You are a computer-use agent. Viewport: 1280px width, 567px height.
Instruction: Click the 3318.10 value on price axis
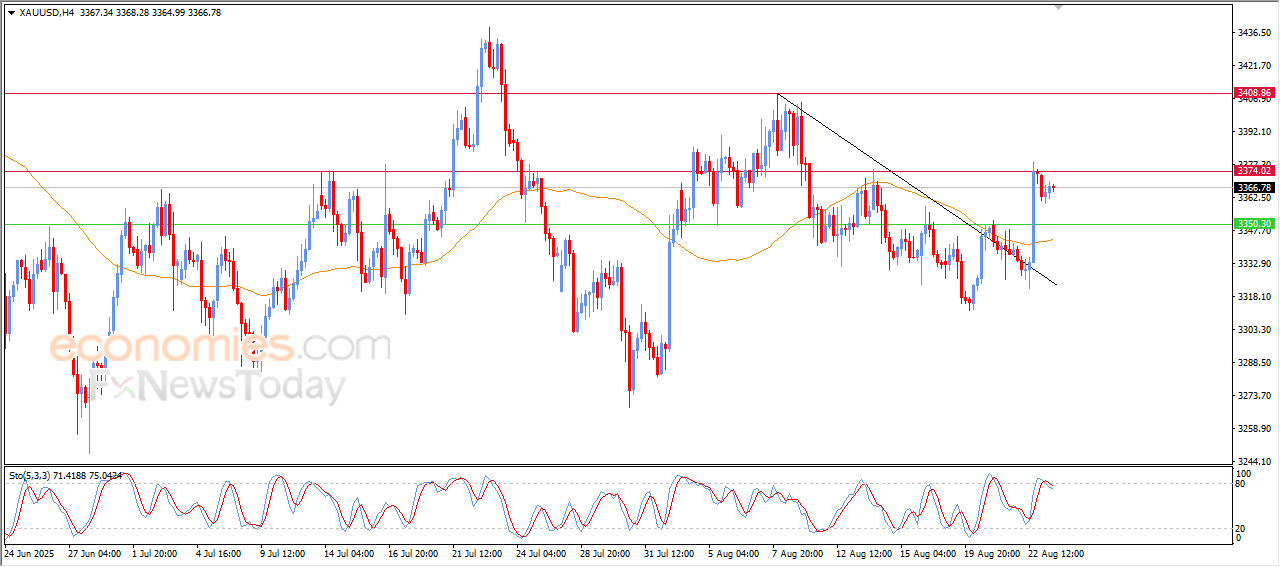pyautogui.click(x=1254, y=297)
